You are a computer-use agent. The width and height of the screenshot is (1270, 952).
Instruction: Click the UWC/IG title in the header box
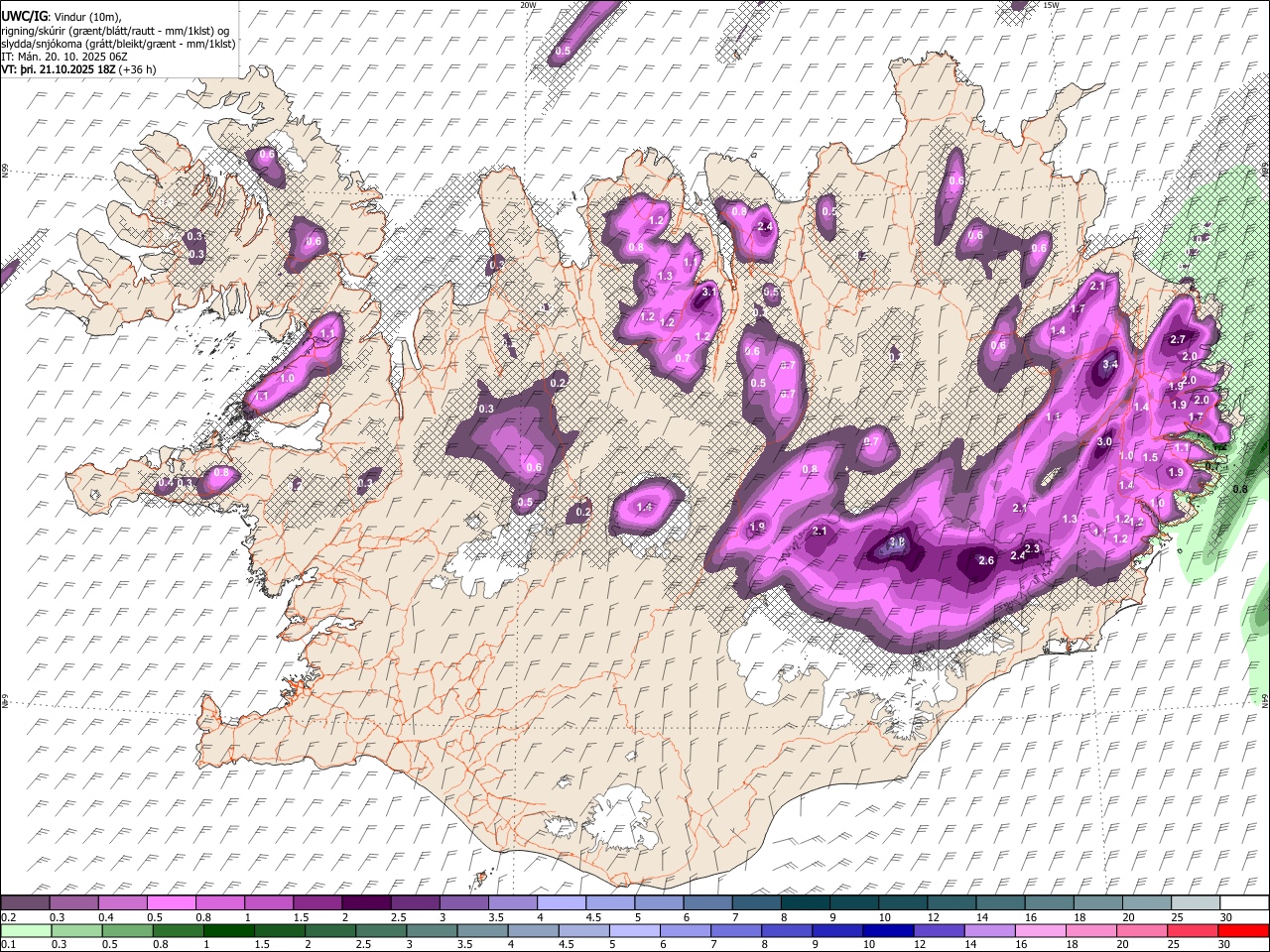click(24, 17)
